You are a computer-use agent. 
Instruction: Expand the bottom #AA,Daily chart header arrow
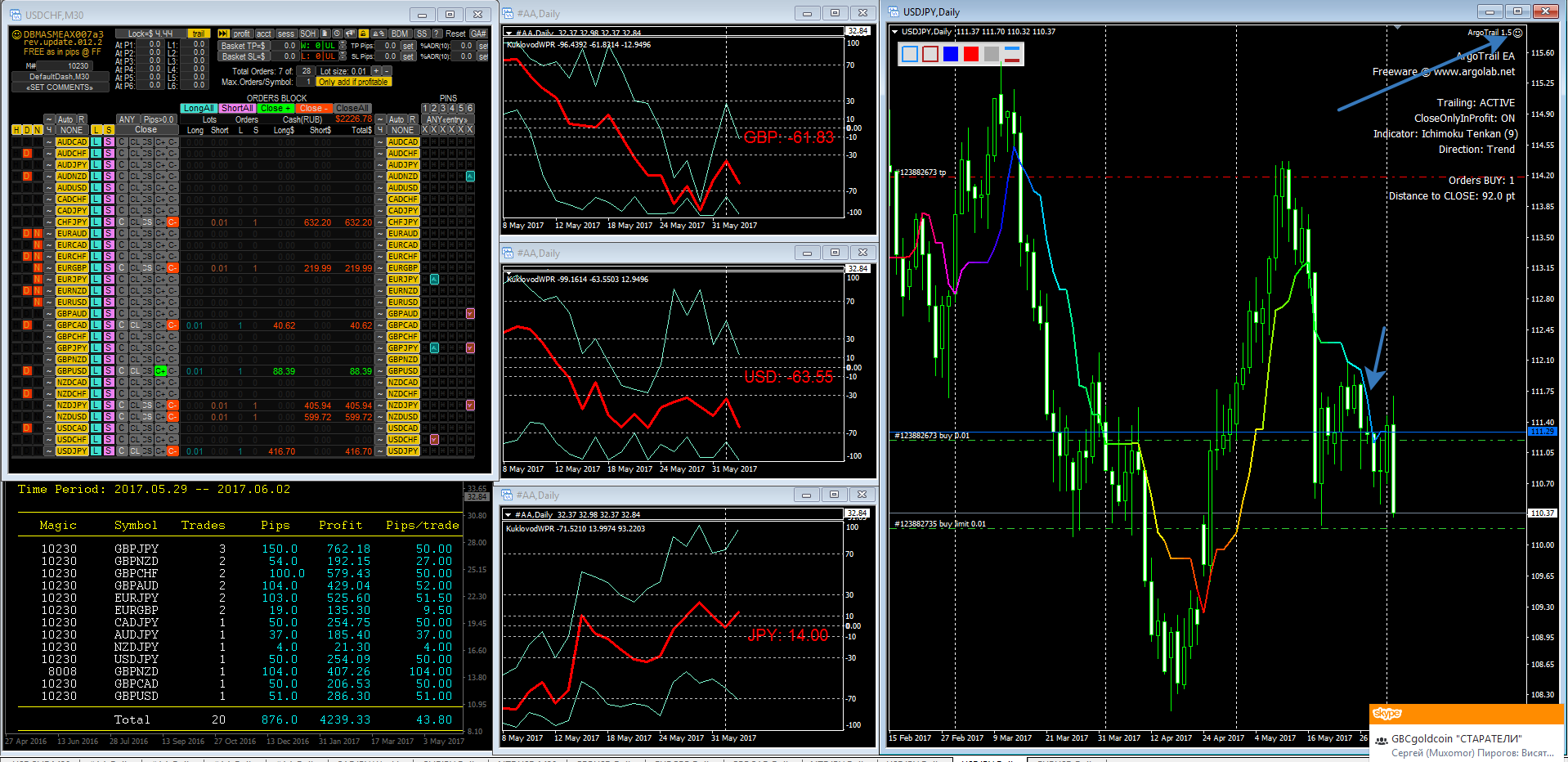[x=508, y=514]
